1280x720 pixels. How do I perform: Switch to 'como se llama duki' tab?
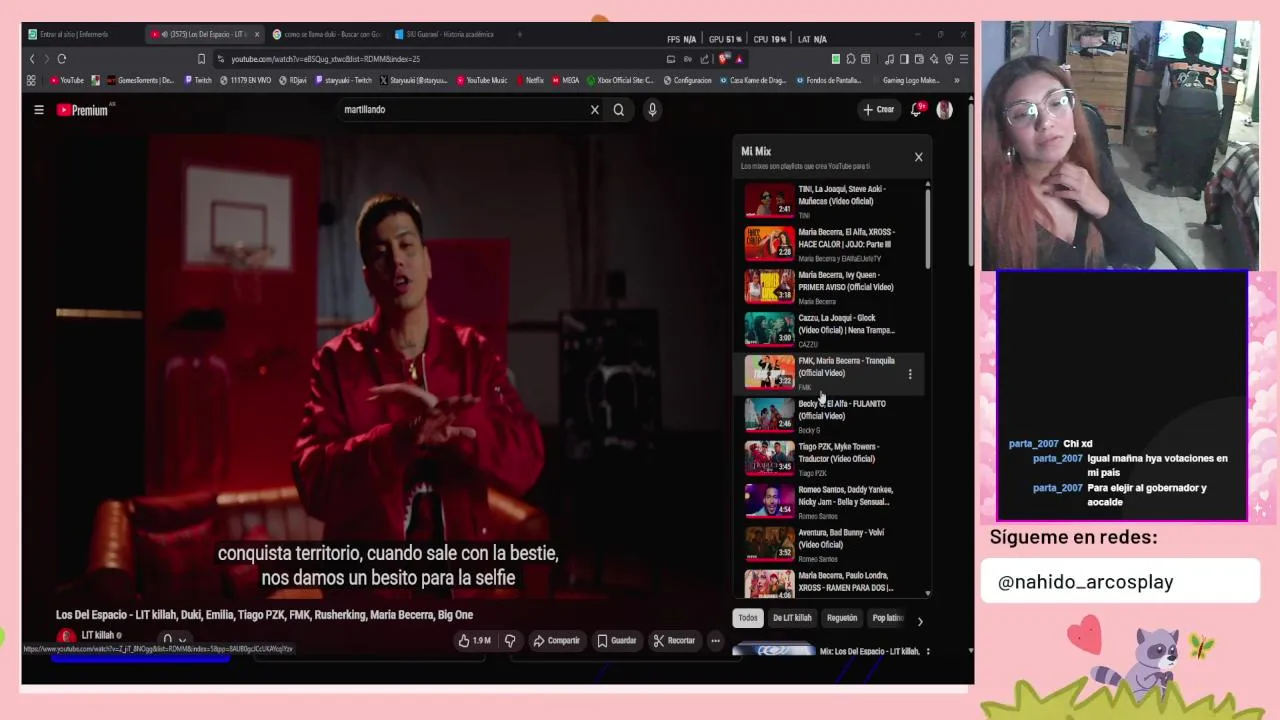click(328, 34)
